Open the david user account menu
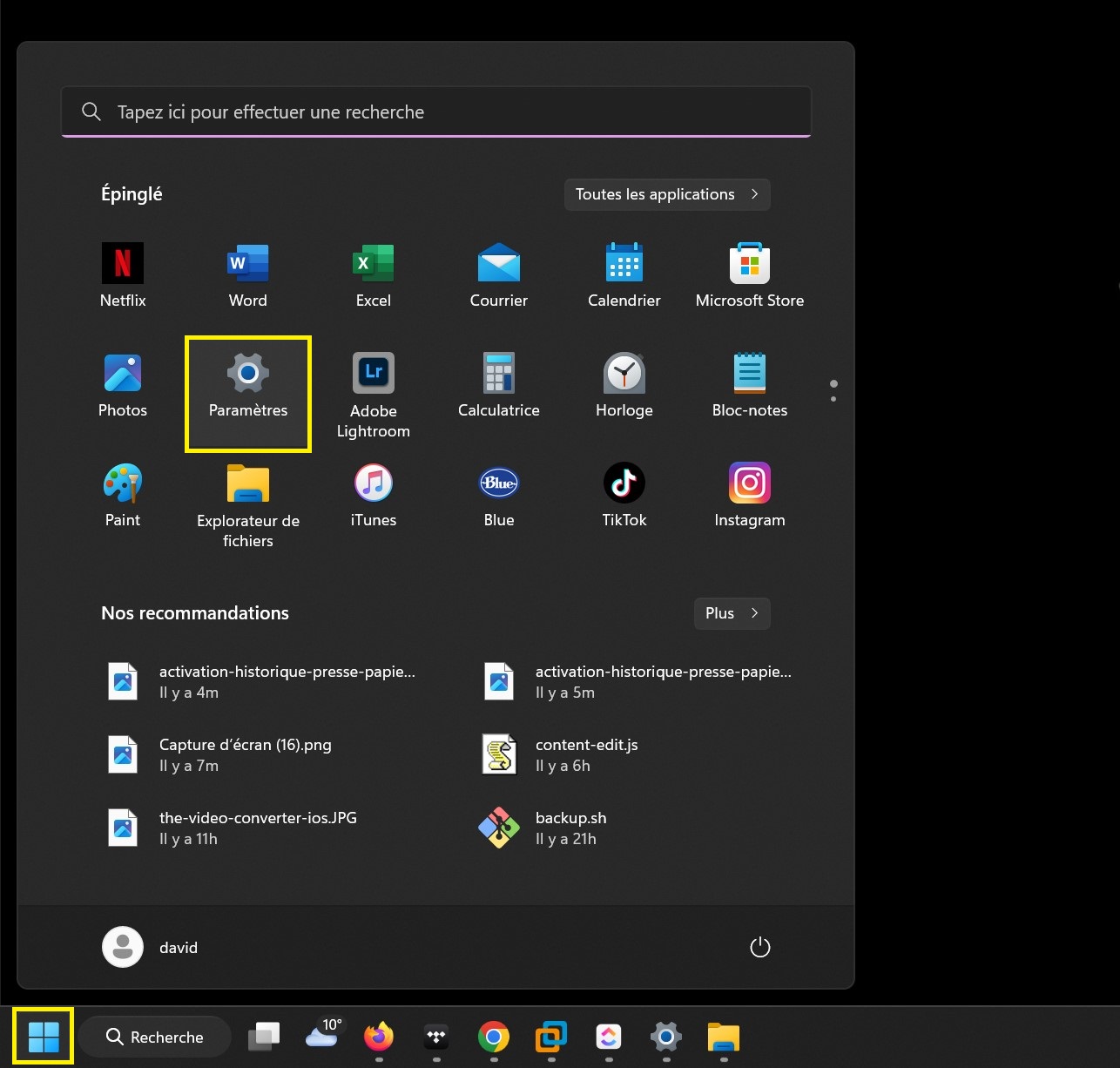The height and width of the screenshot is (1068, 1120). point(151,947)
